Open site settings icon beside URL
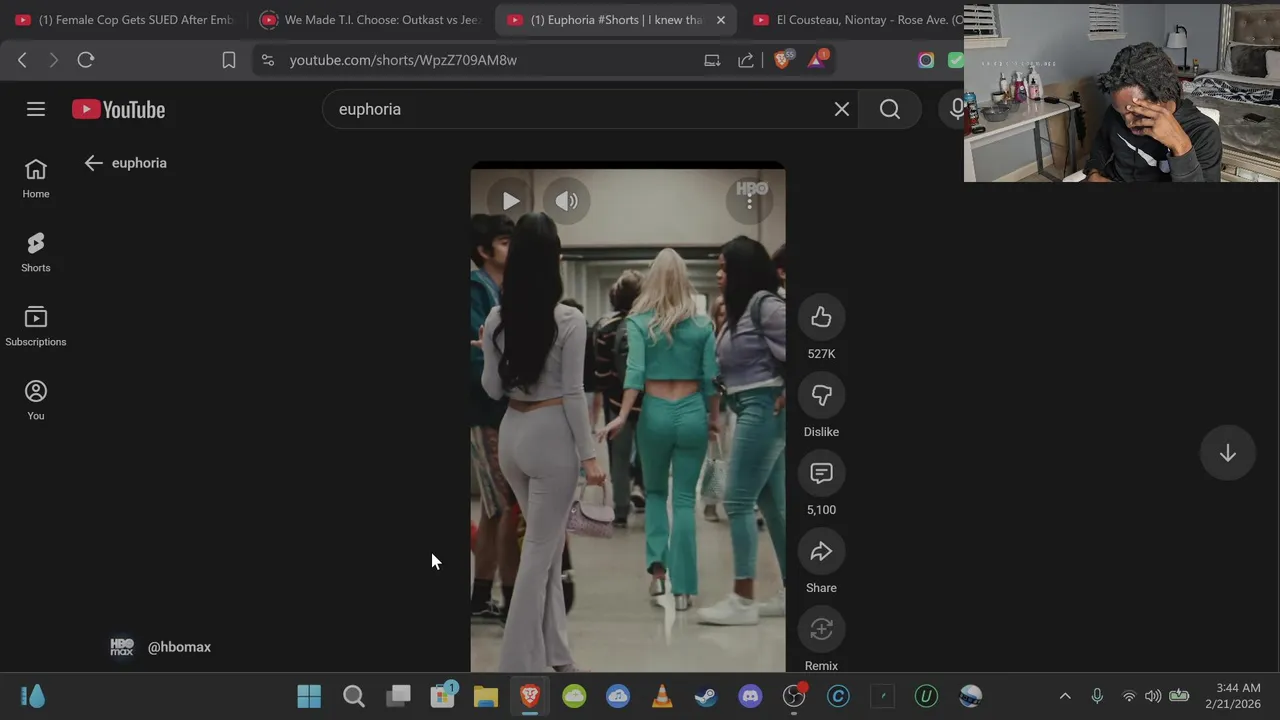Screen dimensions: 1280x720 tap(268, 60)
